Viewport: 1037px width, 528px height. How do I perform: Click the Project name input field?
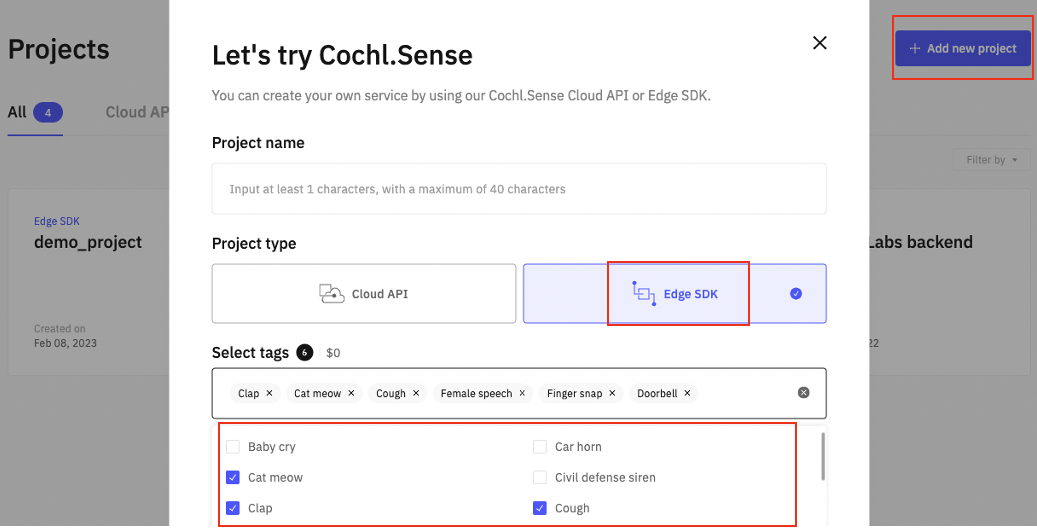pyautogui.click(x=519, y=189)
